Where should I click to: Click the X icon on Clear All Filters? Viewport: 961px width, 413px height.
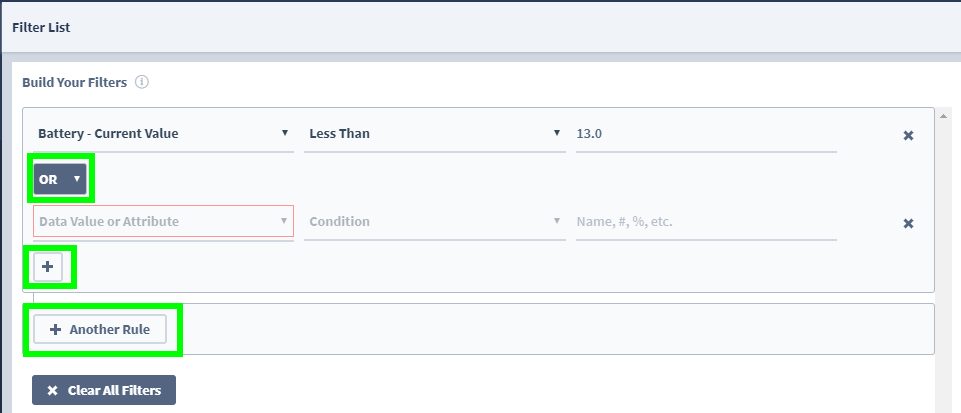(53, 390)
